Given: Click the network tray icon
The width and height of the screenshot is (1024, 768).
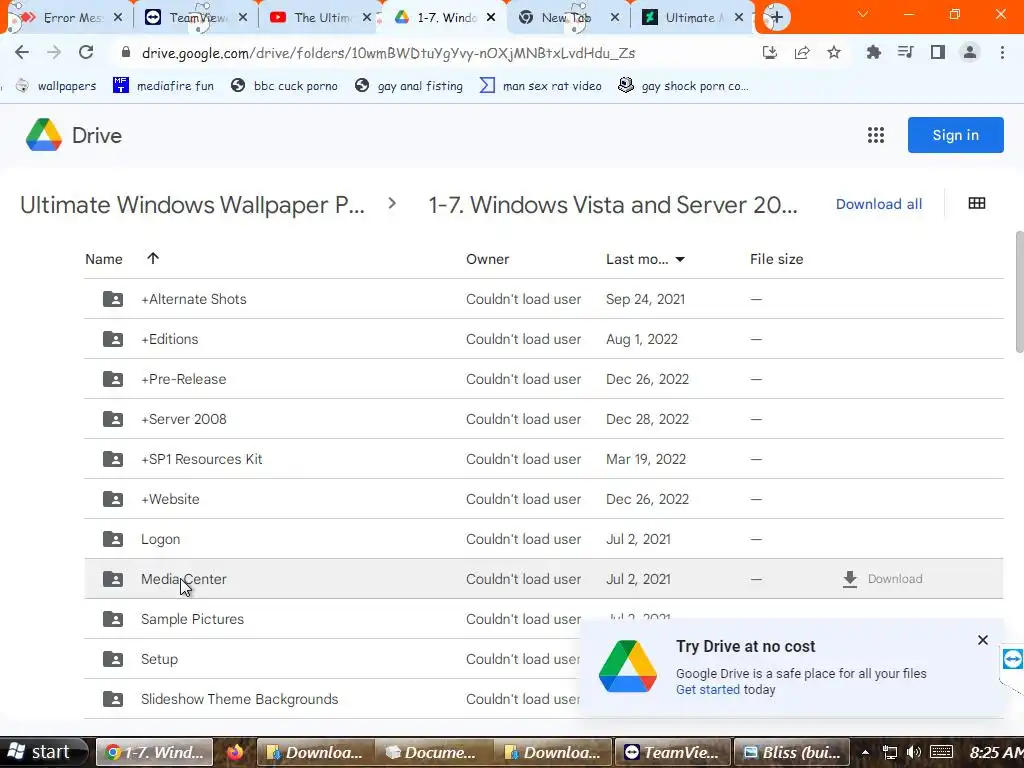Looking at the screenshot, I should pyautogui.click(x=889, y=752).
